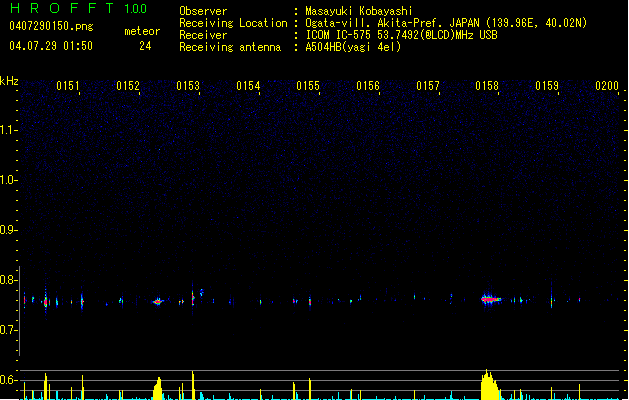Image resolution: width=629 pixels, height=400 pixels.
Task: Click the 0156 time marker
Action: (368, 86)
